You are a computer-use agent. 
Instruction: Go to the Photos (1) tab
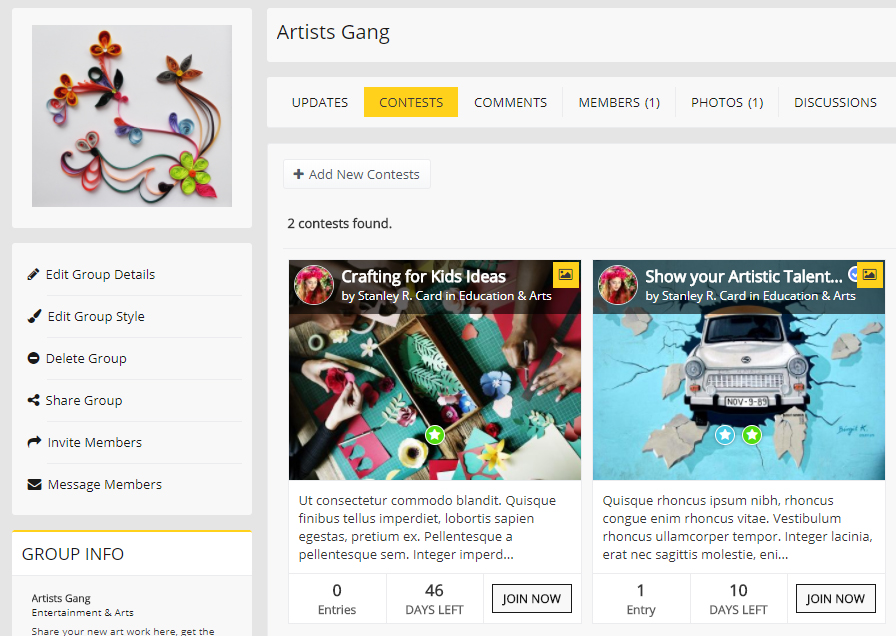point(727,102)
